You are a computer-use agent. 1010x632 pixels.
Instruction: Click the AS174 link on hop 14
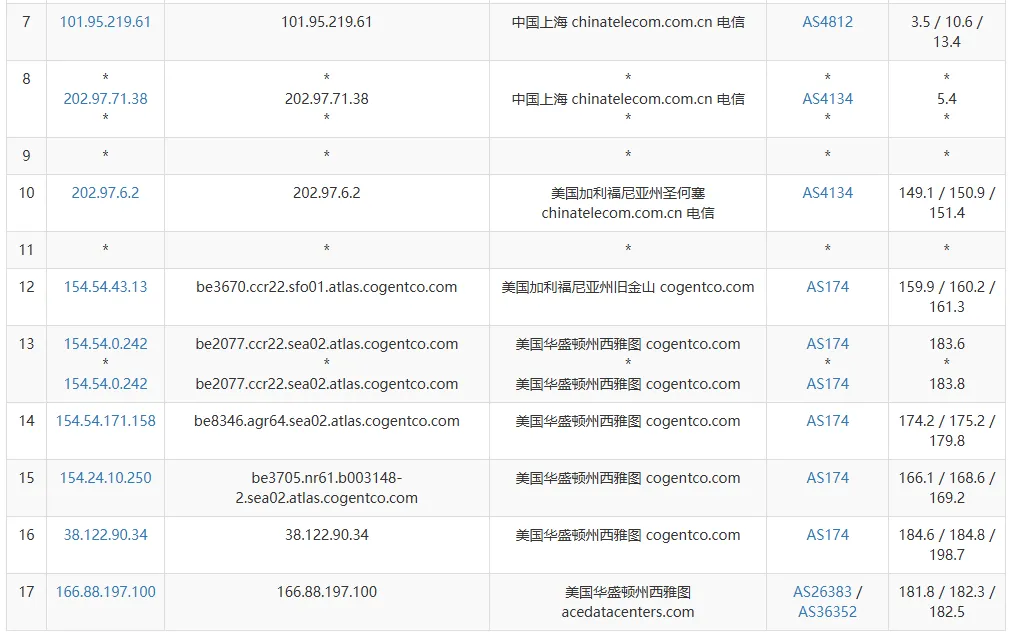tap(826, 421)
